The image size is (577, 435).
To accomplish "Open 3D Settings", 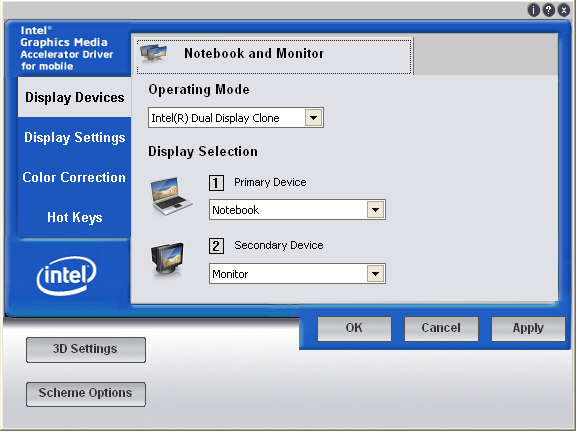I will click(x=86, y=350).
